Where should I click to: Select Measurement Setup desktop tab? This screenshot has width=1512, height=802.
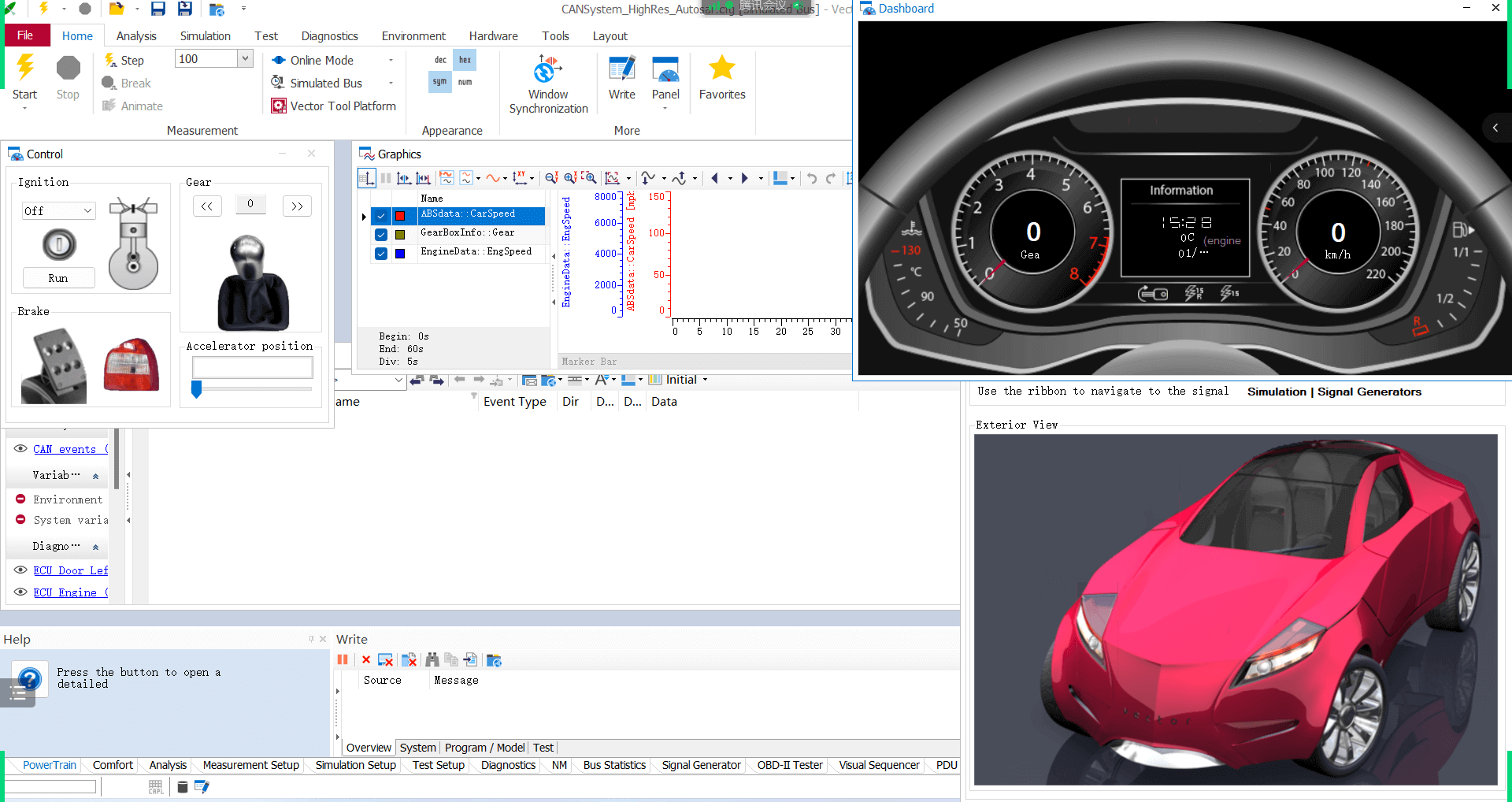[x=250, y=765]
